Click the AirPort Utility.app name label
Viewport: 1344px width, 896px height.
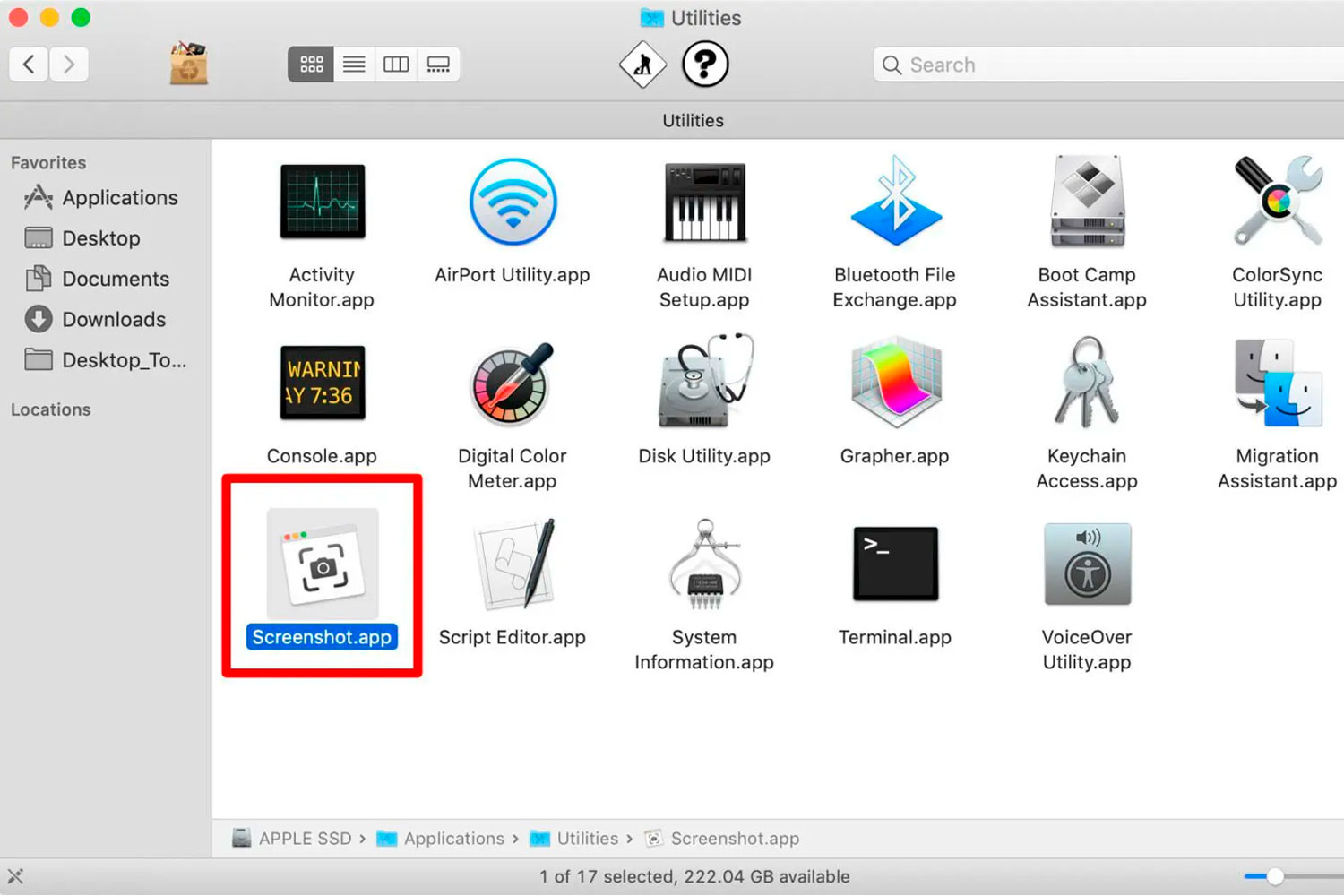[x=513, y=275]
